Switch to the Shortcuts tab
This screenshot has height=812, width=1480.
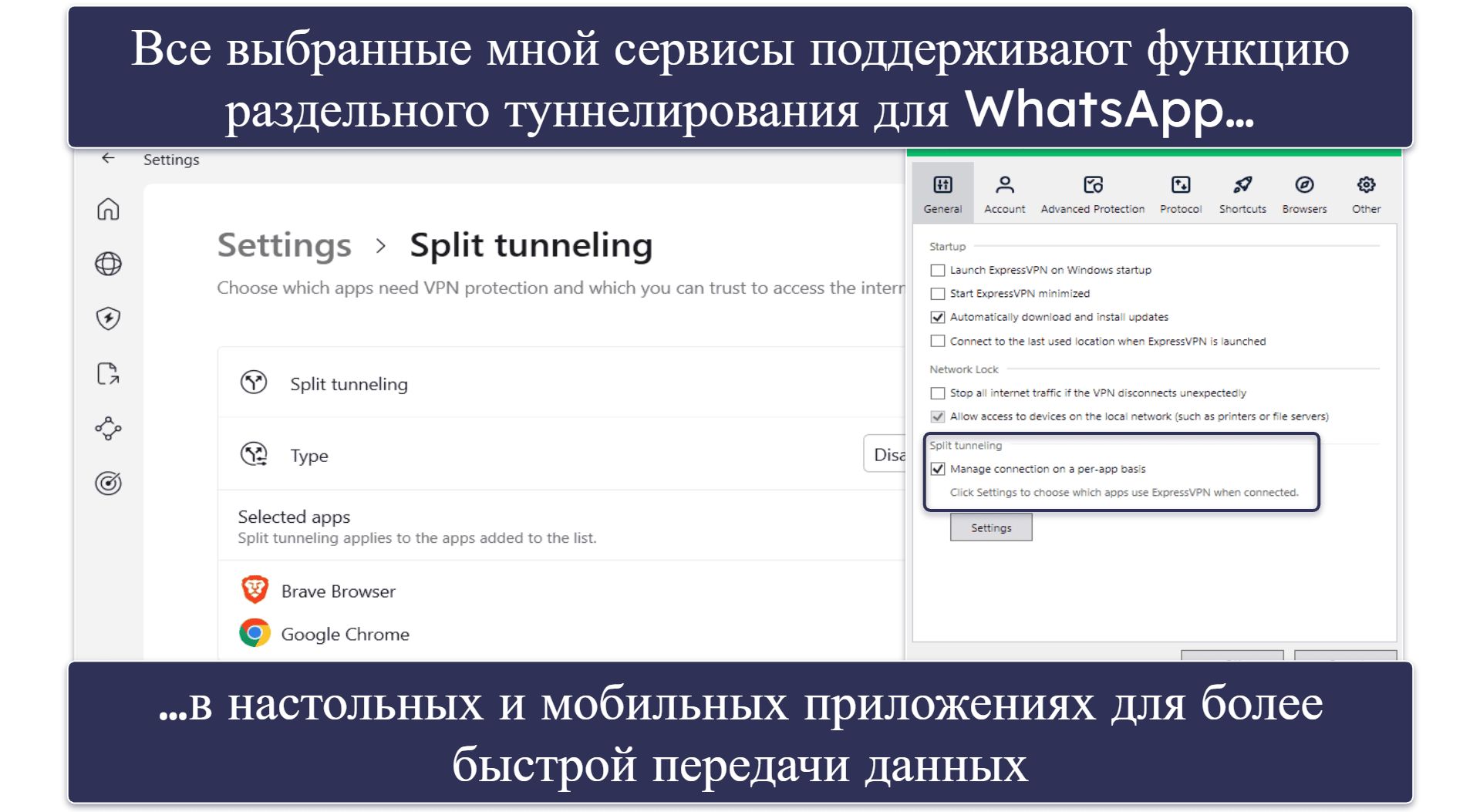[1242, 194]
